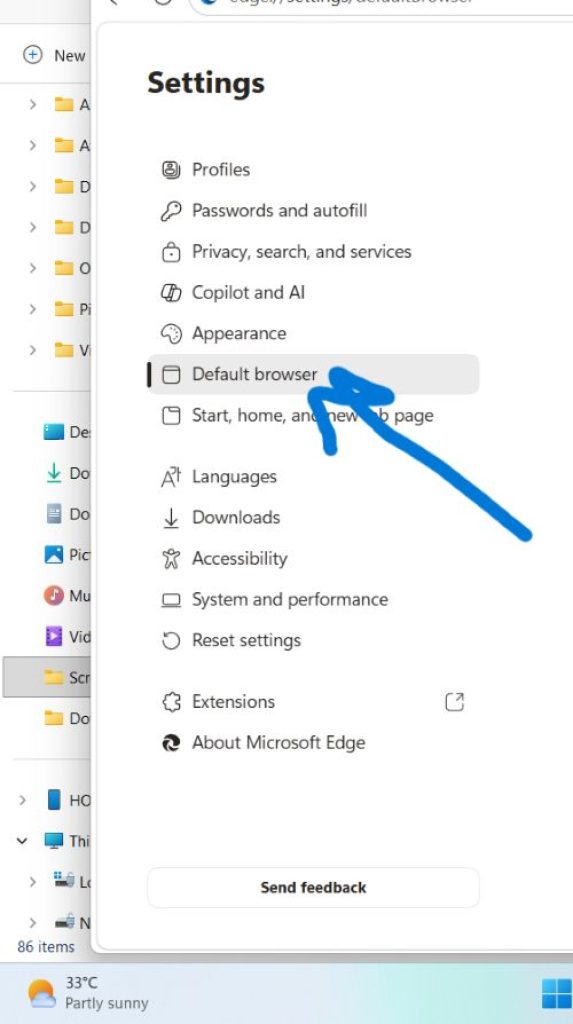Expand the V folder in File Explorer tree
573x1024 pixels.
[x=32, y=350]
